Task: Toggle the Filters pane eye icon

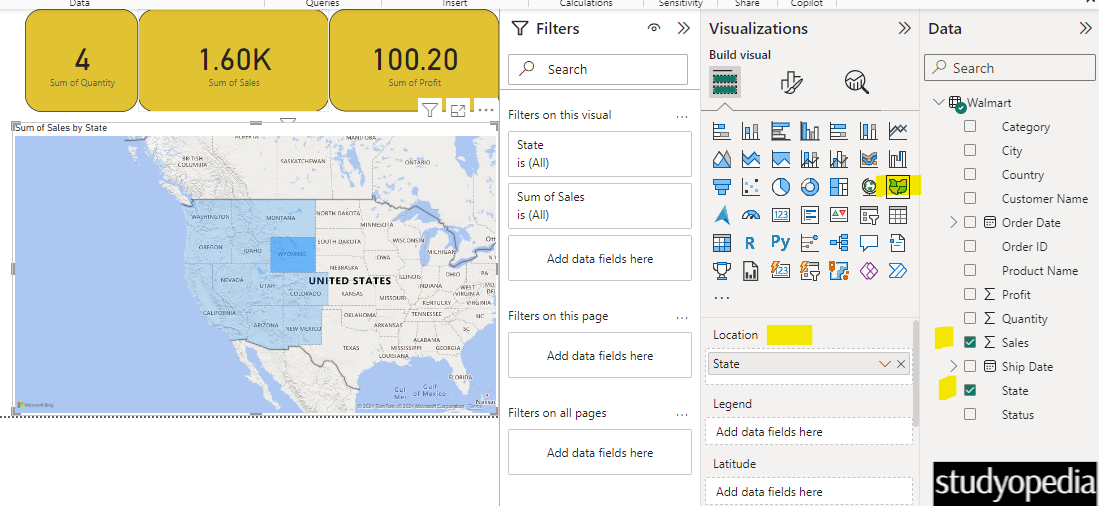Action: tap(655, 29)
